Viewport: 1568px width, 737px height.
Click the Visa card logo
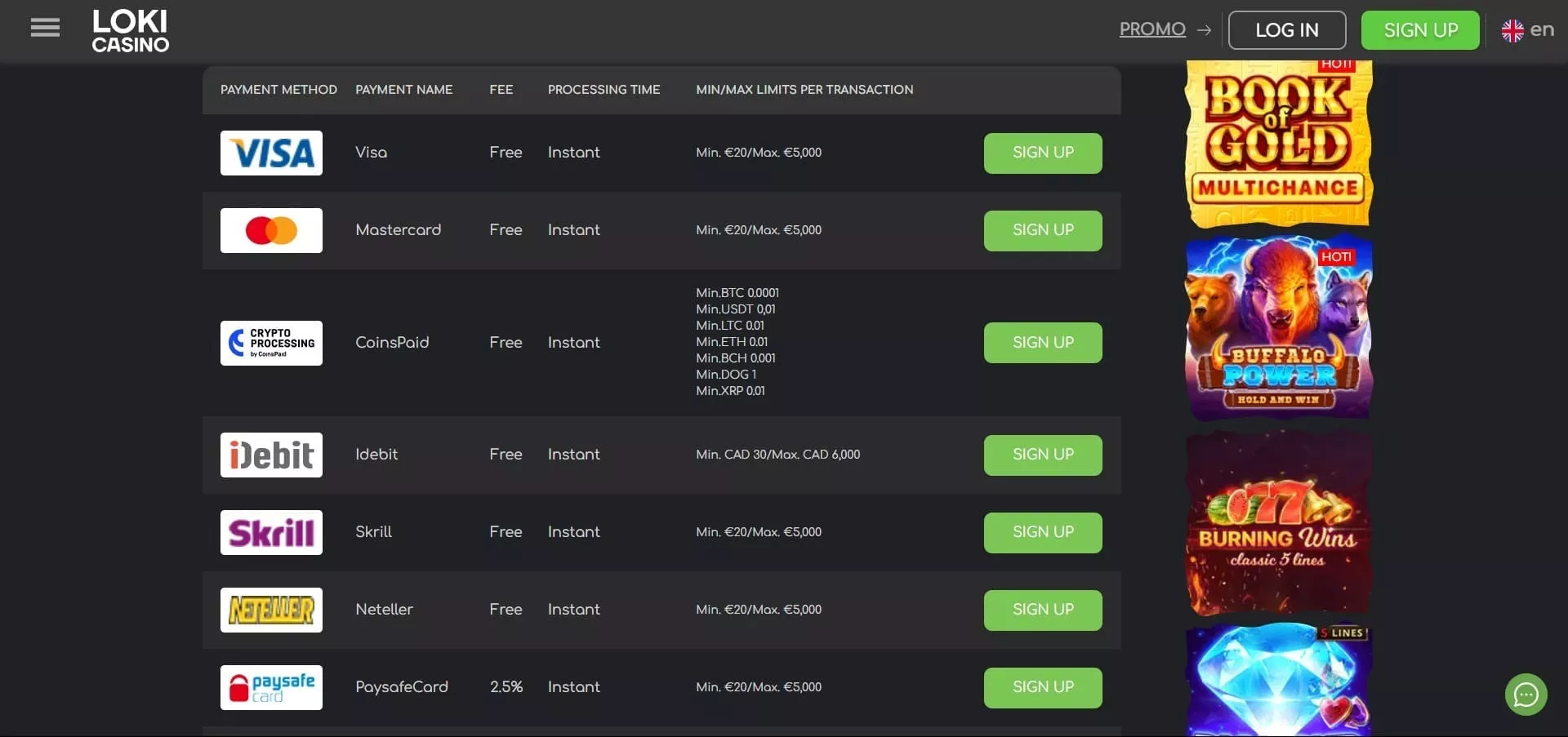pyautogui.click(x=271, y=153)
